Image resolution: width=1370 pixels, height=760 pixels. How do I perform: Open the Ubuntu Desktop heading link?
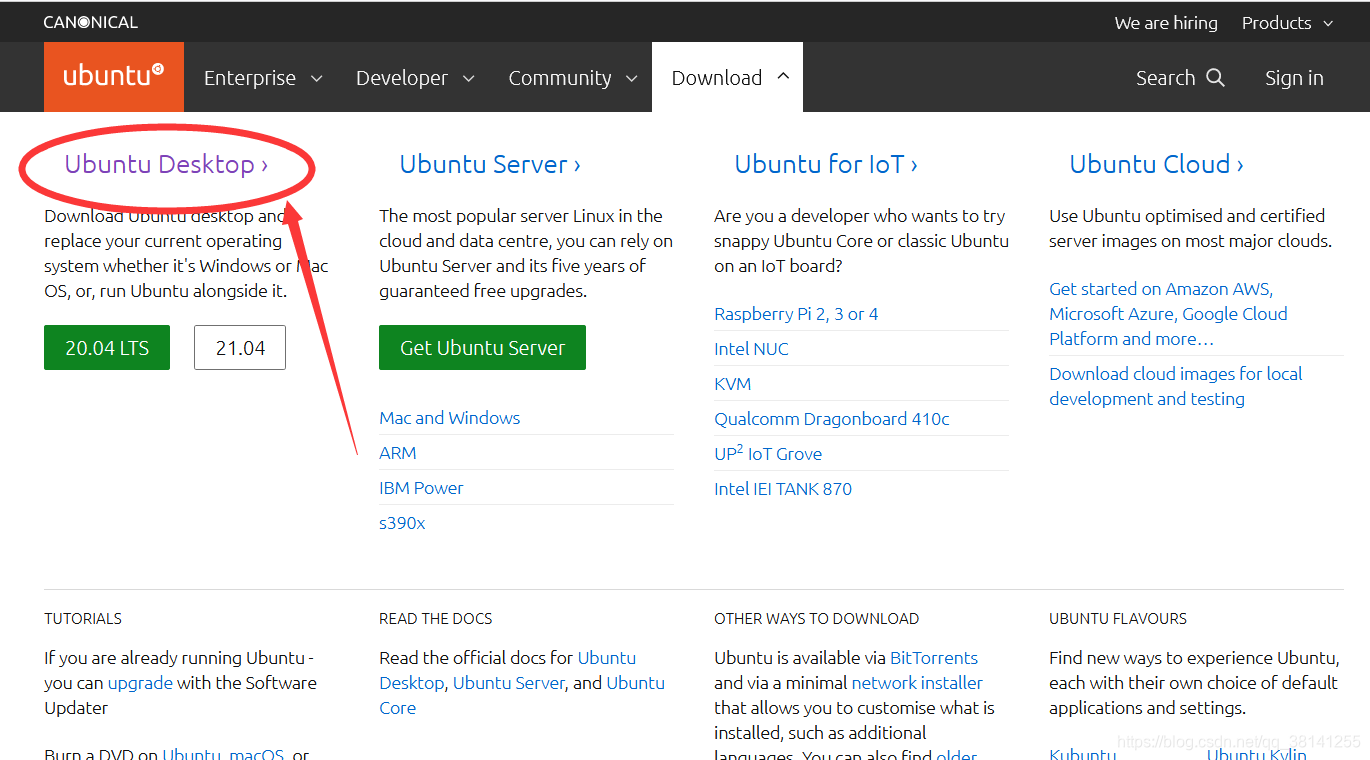(166, 164)
